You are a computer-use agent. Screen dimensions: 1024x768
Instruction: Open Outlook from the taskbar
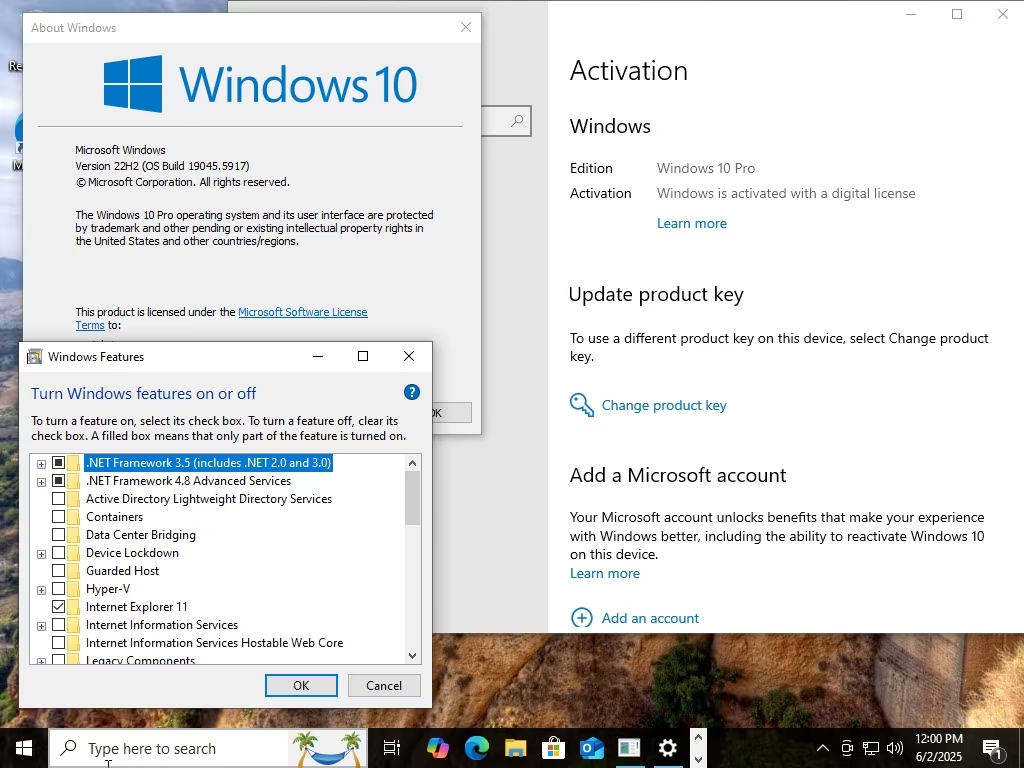point(592,748)
